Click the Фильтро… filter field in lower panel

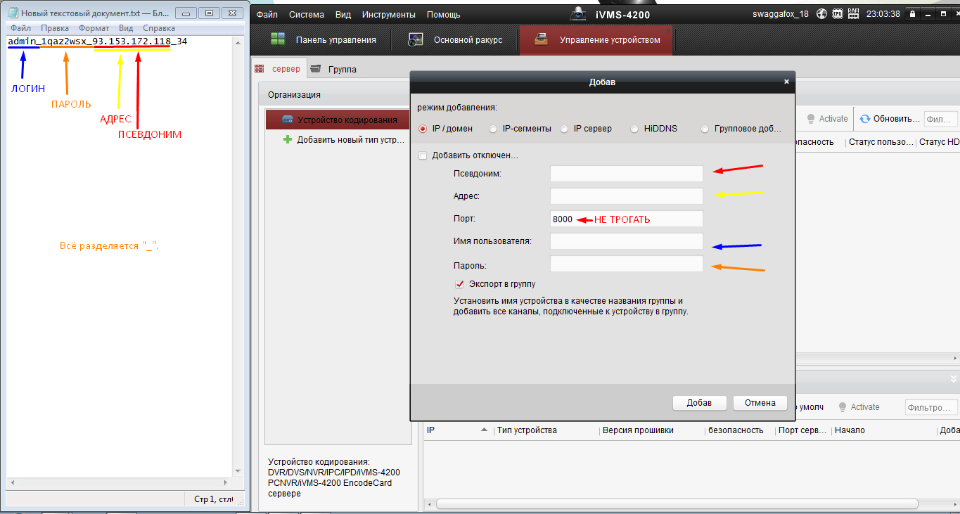point(930,408)
